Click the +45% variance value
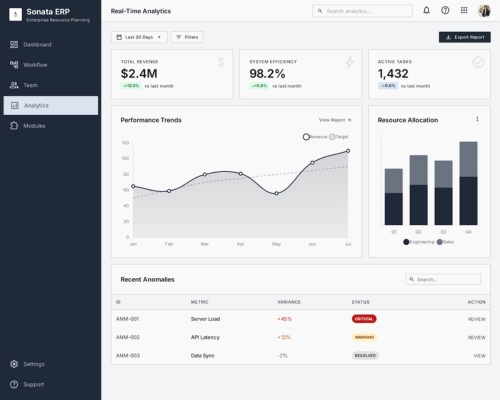The height and width of the screenshot is (400, 500). [x=284, y=319]
